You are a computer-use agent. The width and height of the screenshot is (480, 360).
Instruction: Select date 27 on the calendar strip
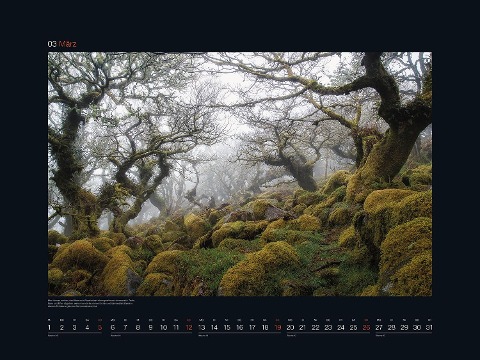click(379, 327)
